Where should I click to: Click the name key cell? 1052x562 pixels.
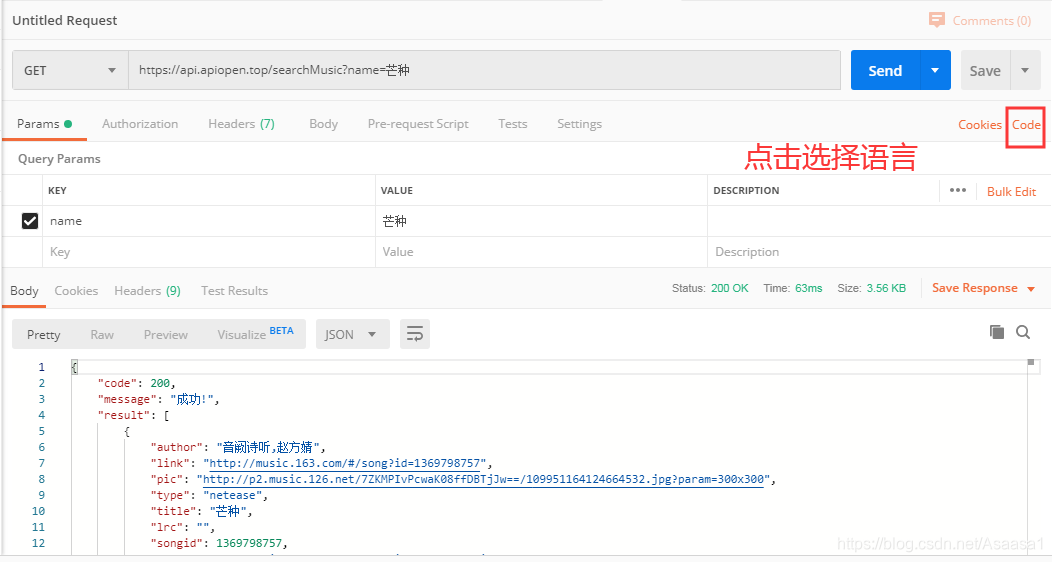tap(209, 221)
